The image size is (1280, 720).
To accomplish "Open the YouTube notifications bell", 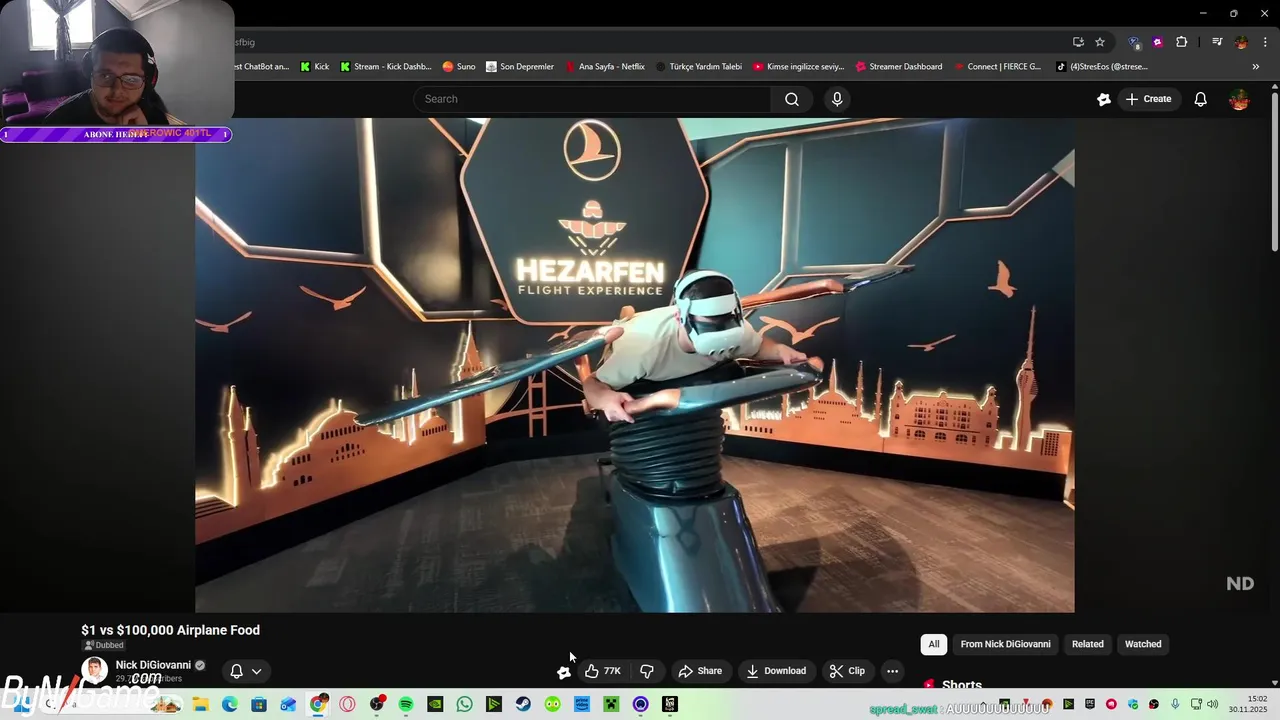I will pyautogui.click(x=1200, y=99).
